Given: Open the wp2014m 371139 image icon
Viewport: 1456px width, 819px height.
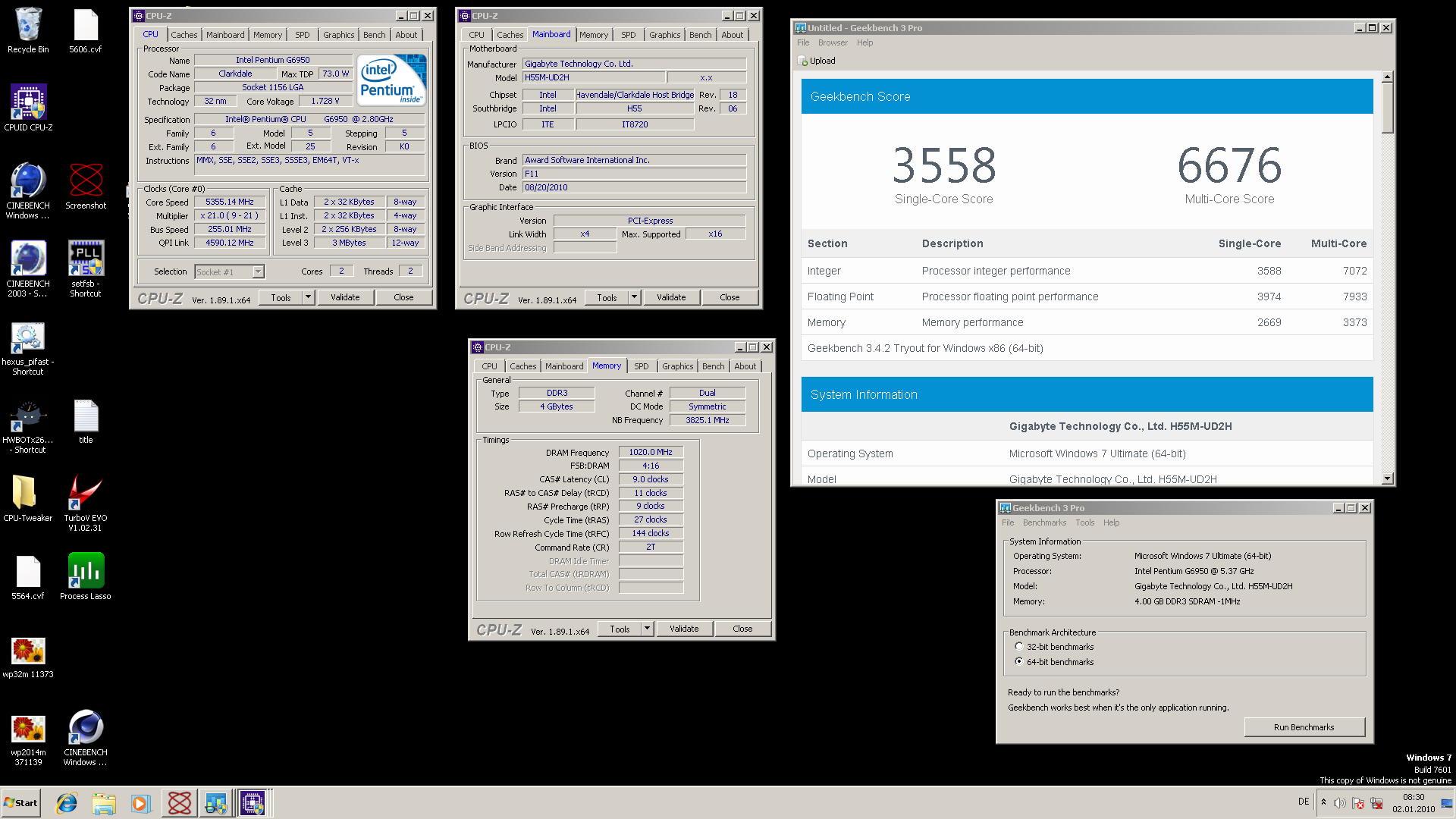Looking at the screenshot, I should pyautogui.click(x=28, y=739).
